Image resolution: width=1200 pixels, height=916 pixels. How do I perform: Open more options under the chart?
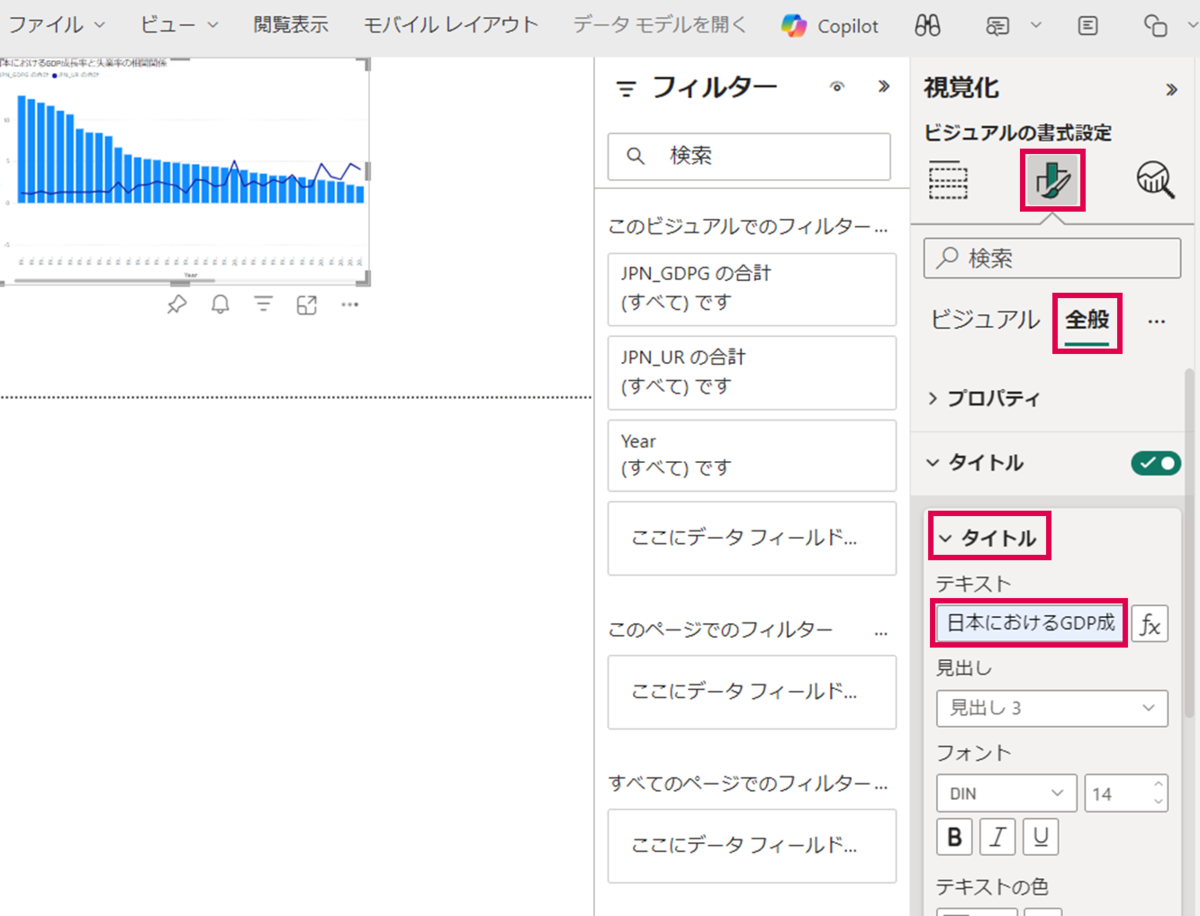click(349, 305)
